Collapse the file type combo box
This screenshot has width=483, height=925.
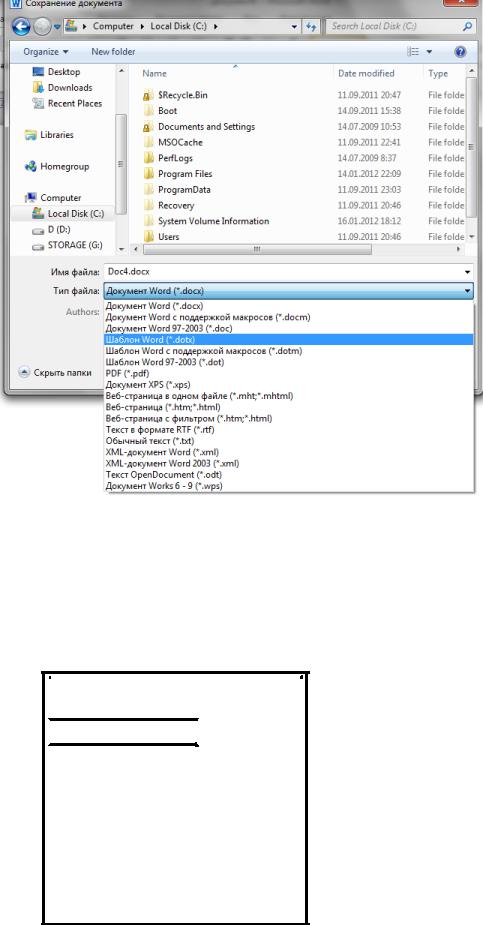coord(468,291)
